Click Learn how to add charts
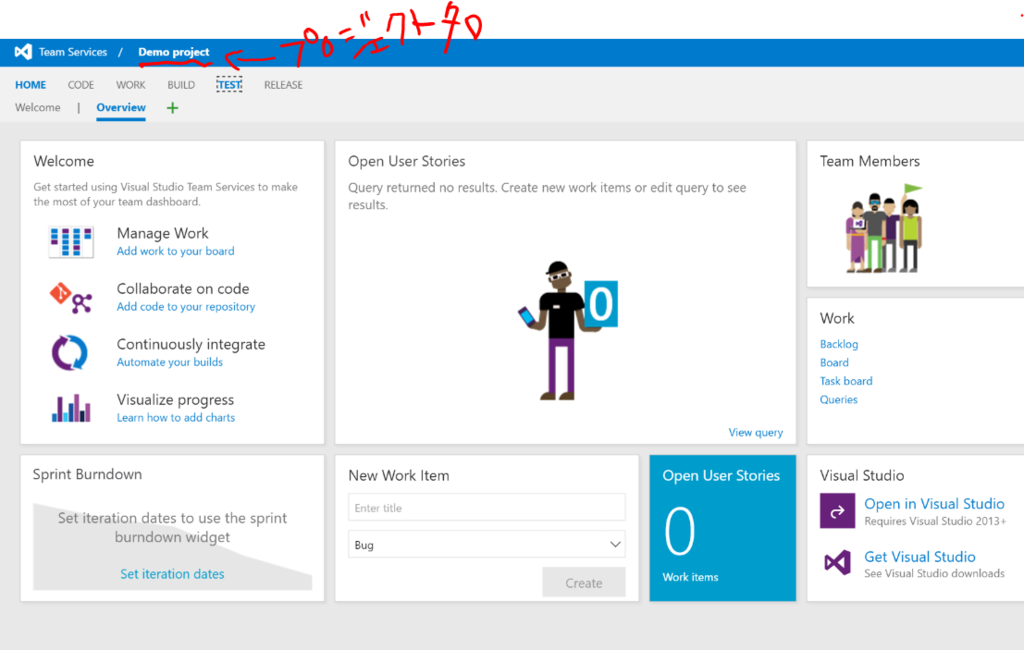 point(176,417)
